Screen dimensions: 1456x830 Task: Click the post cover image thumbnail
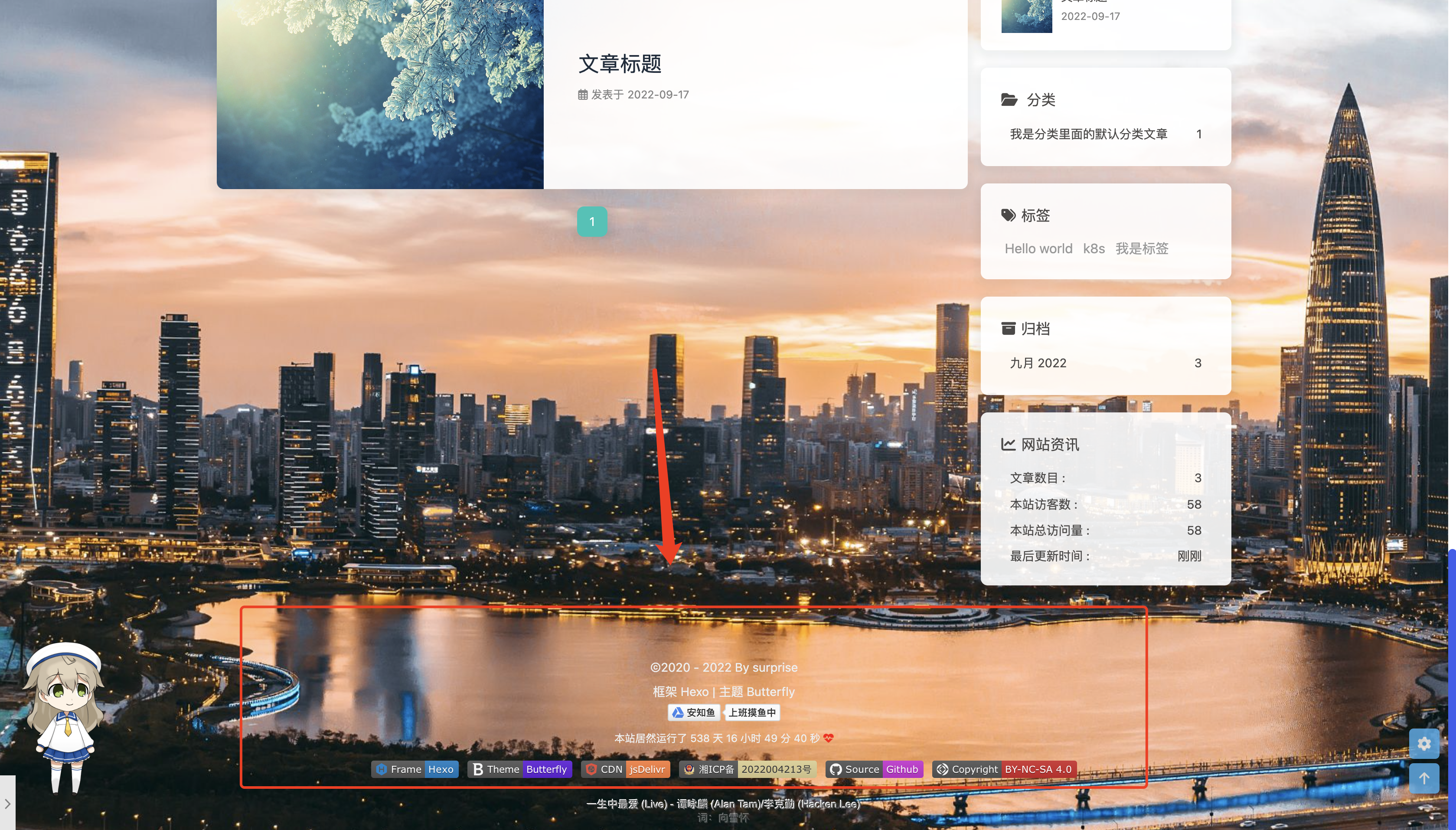click(x=380, y=94)
